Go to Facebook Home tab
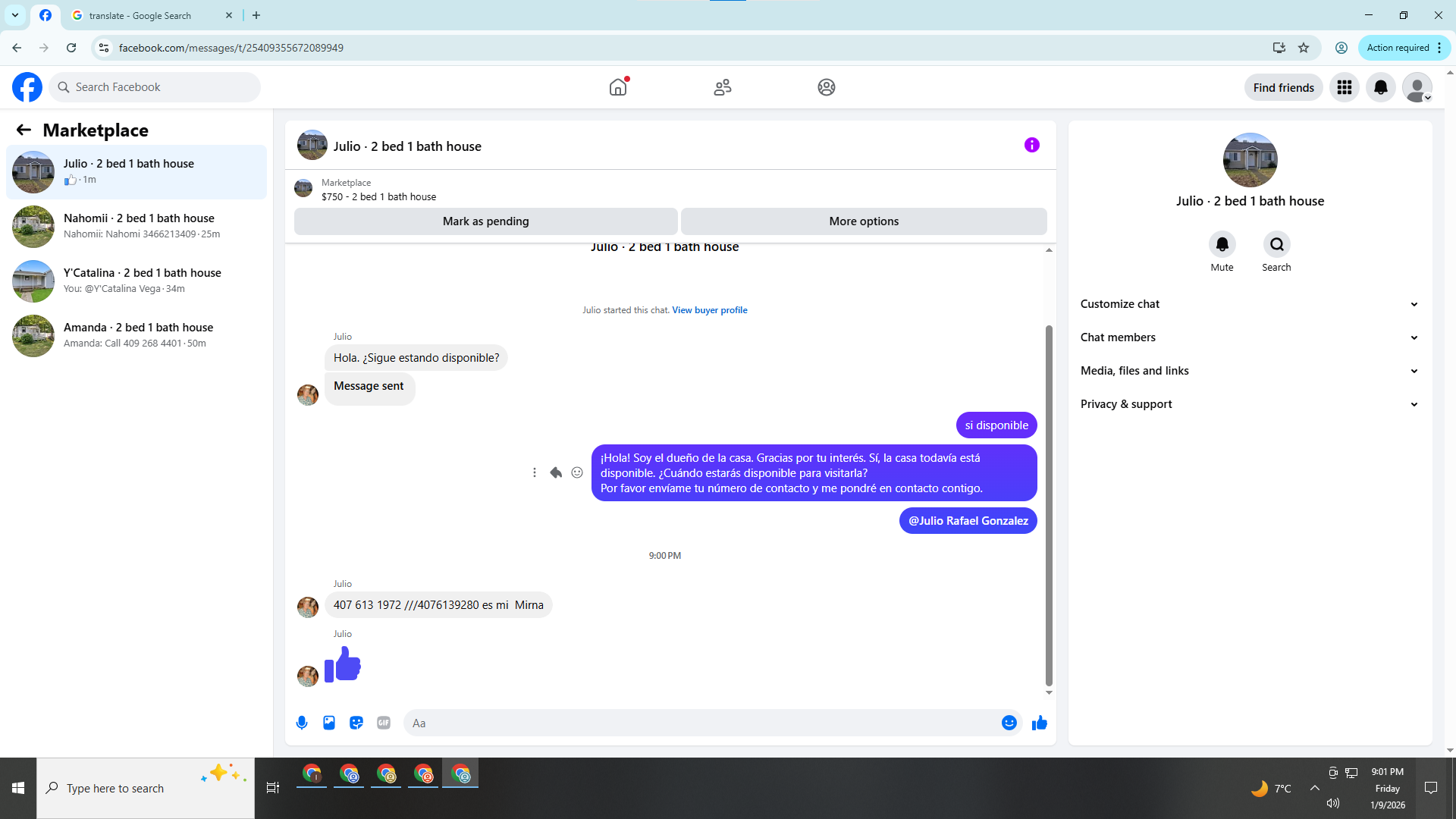Screen dimensions: 1456x819 (618, 87)
